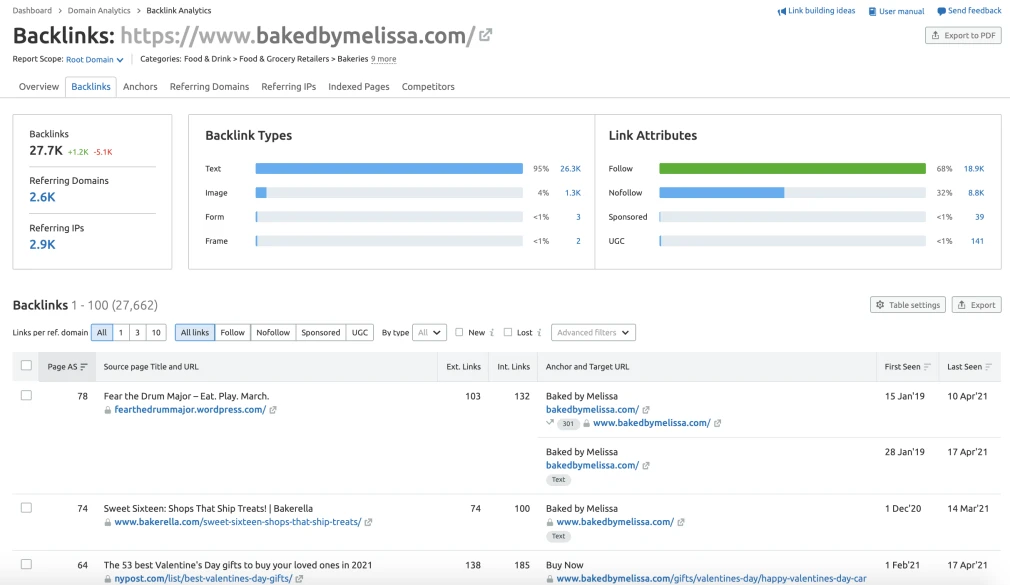This screenshot has height=585, width=1010.
Task: Sort by First Seen column icon
Action: pos(927,367)
